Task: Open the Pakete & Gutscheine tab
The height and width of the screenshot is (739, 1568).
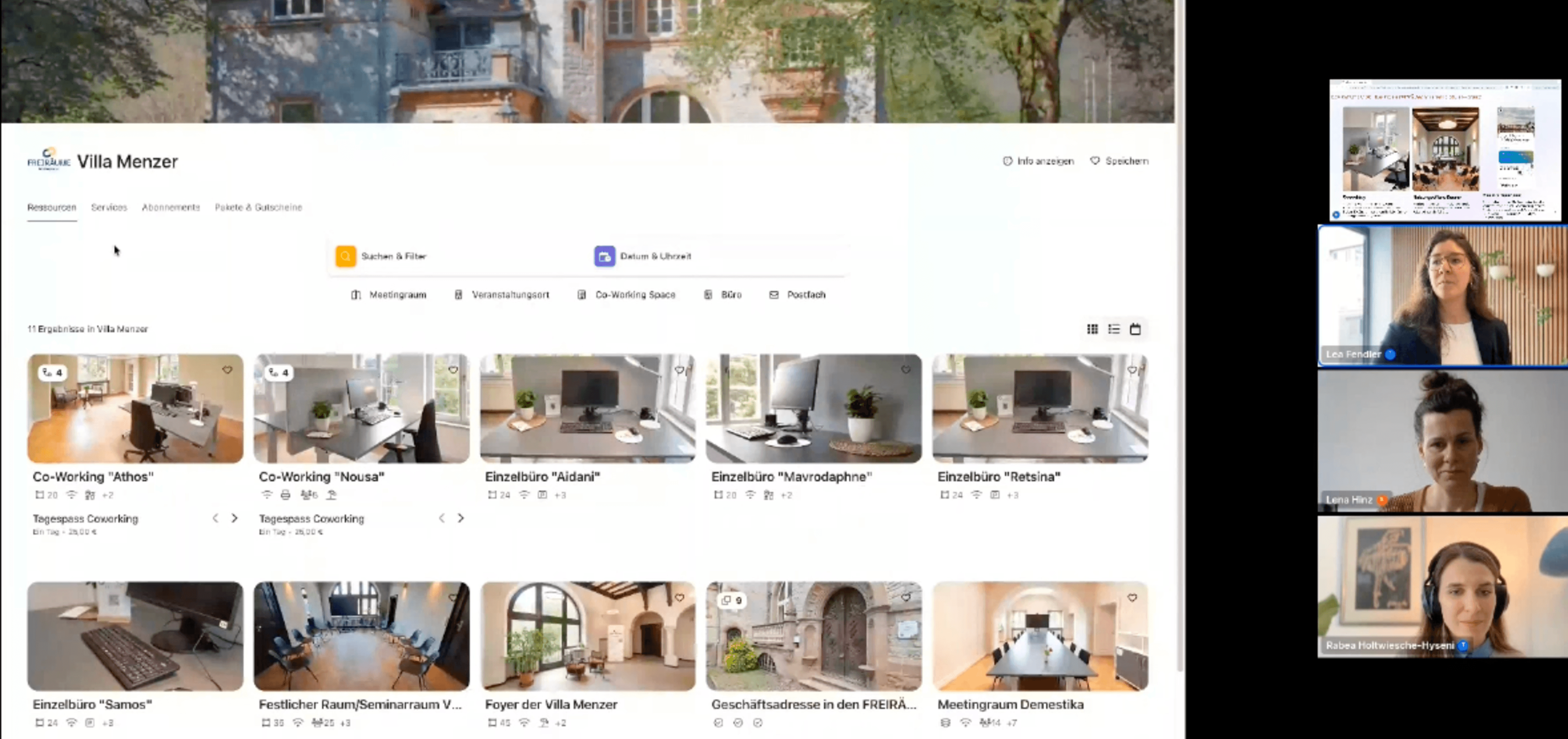Action: point(258,208)
